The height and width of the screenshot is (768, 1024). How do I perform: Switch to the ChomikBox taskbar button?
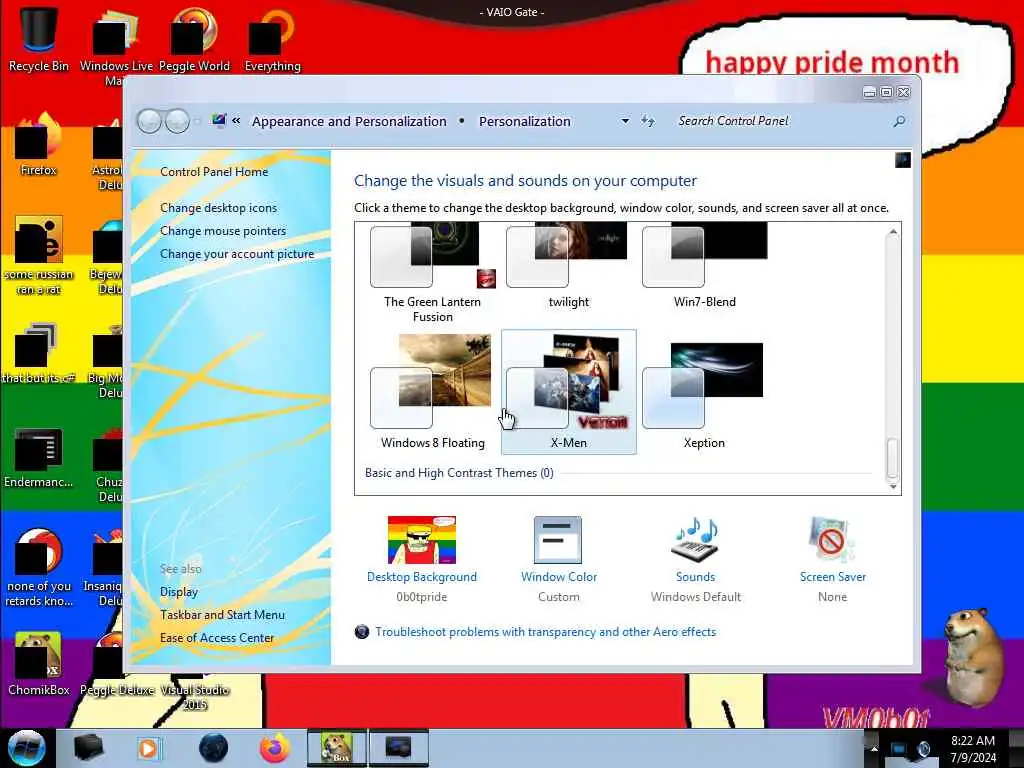tap(336, 748)
